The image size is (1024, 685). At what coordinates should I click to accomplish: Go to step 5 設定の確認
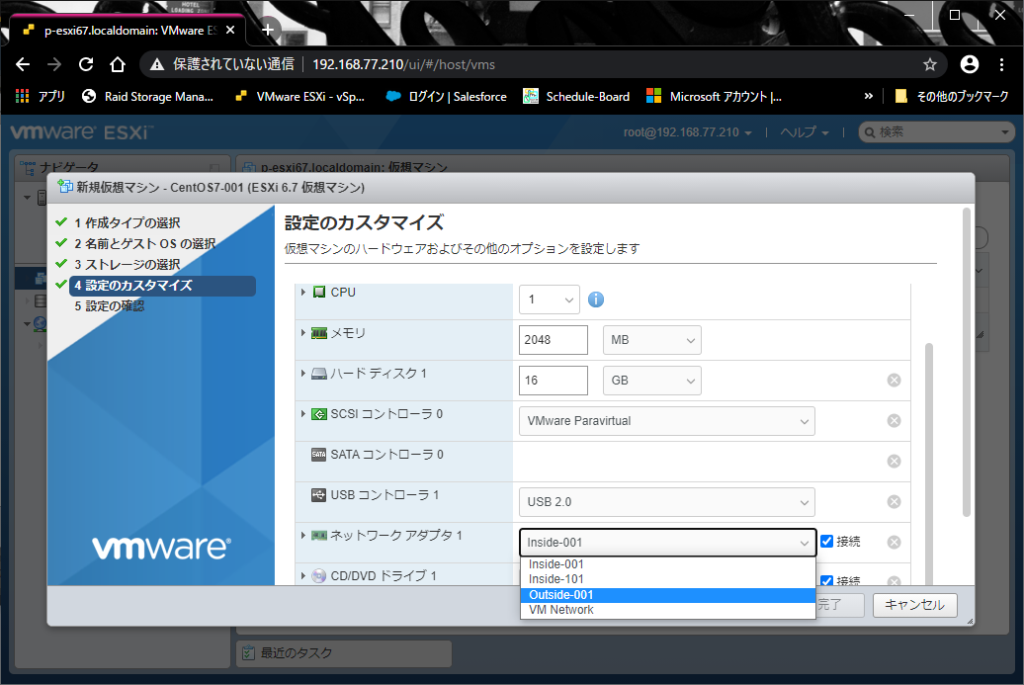(109, 306)
